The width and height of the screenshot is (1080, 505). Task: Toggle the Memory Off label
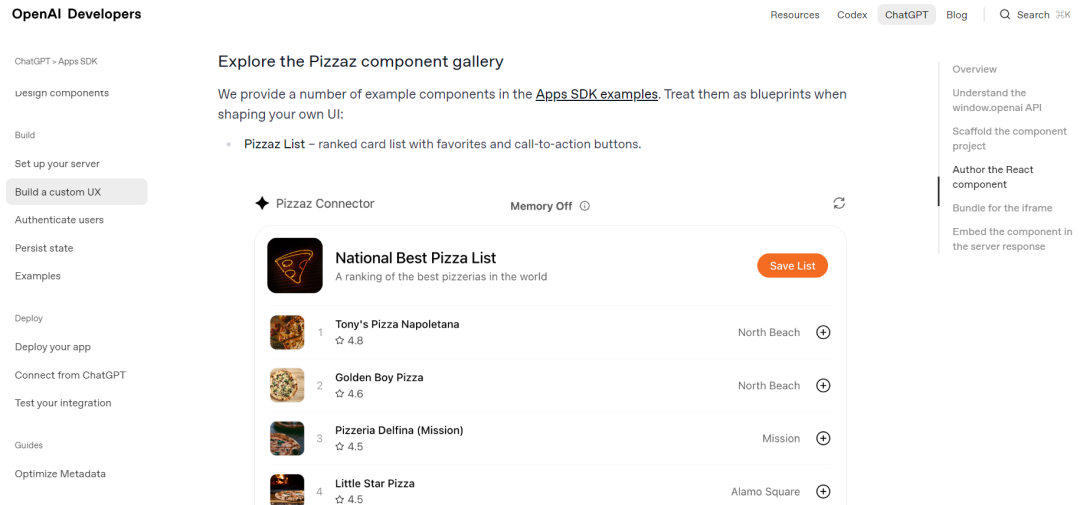coord(541,206)
